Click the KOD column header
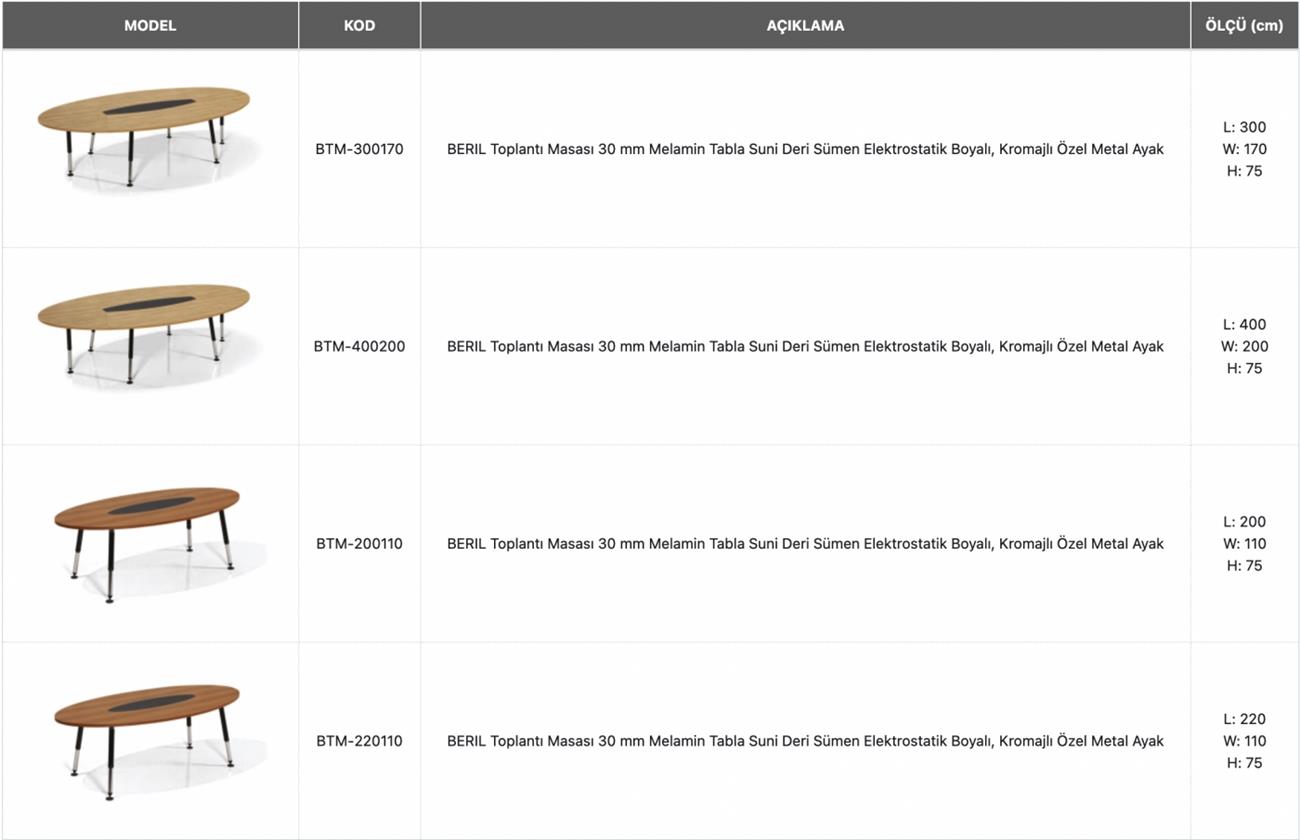Screen dimensions: 1300x840 (359, 25)
